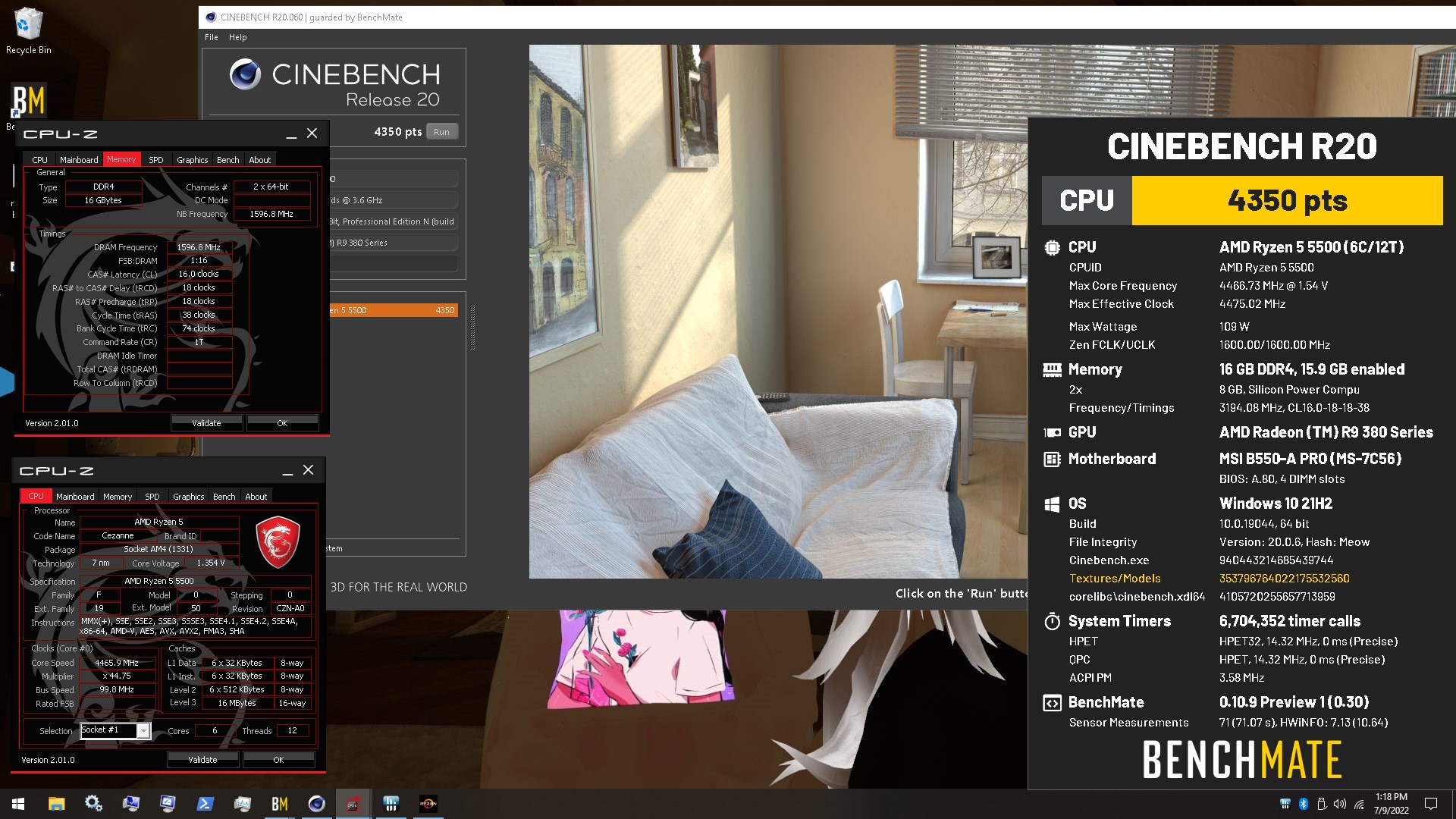Click the MSI dragon logo in CPU-Z
The width and height of the screenshot is (1456, 819).
(278, 543)
